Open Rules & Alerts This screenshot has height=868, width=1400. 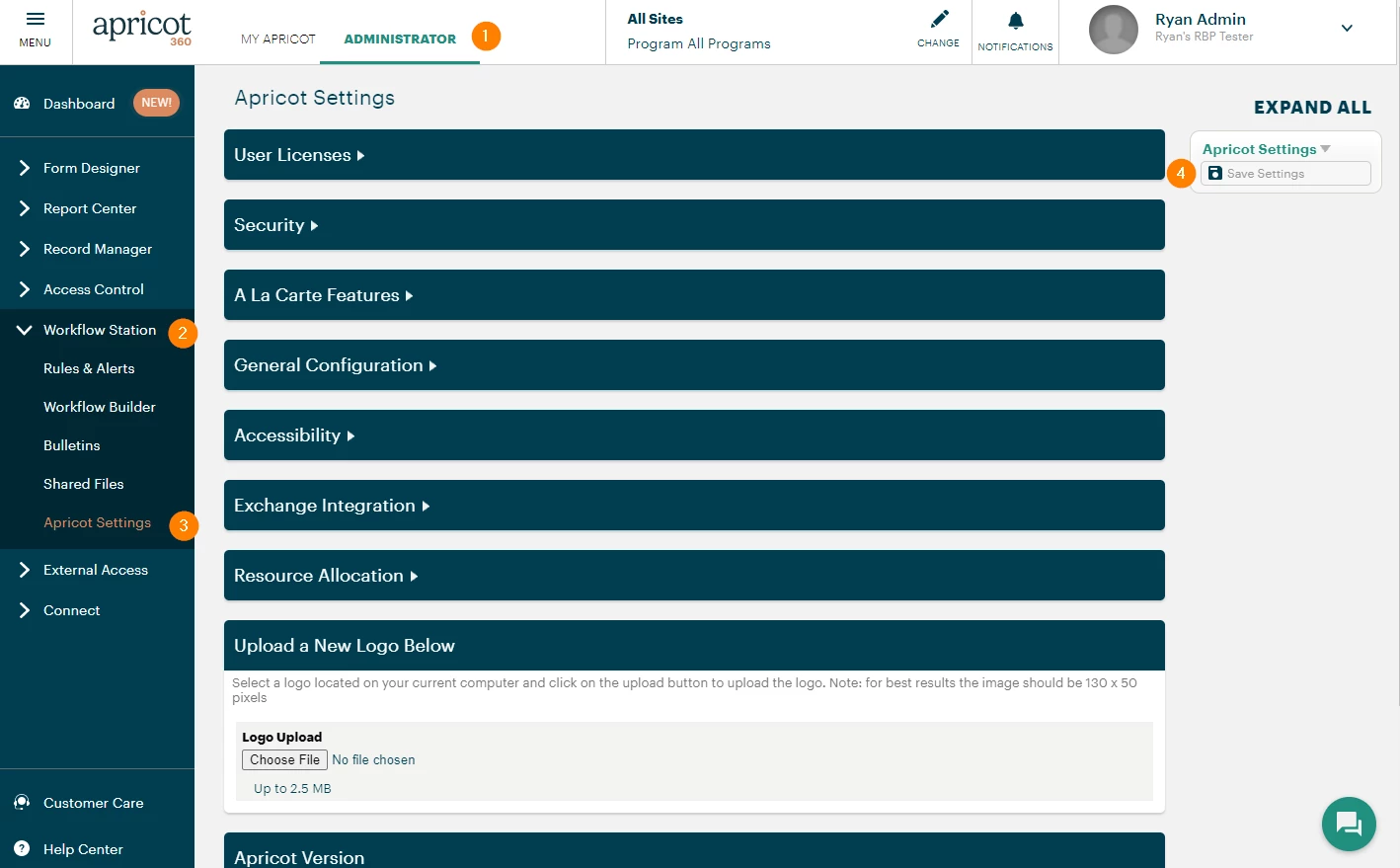pos(89,368)
